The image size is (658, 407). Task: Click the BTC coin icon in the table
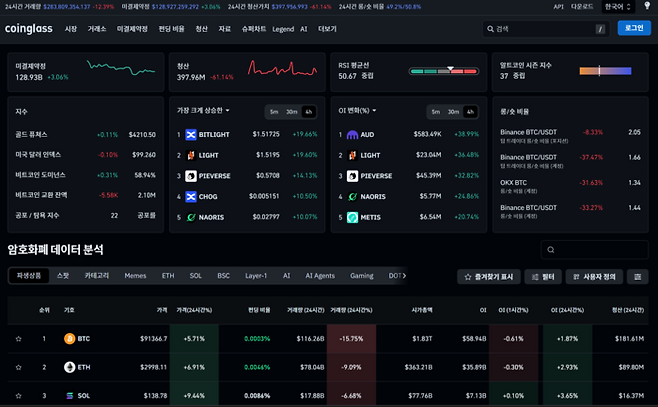pyautogui.click(x=70, y=340)
